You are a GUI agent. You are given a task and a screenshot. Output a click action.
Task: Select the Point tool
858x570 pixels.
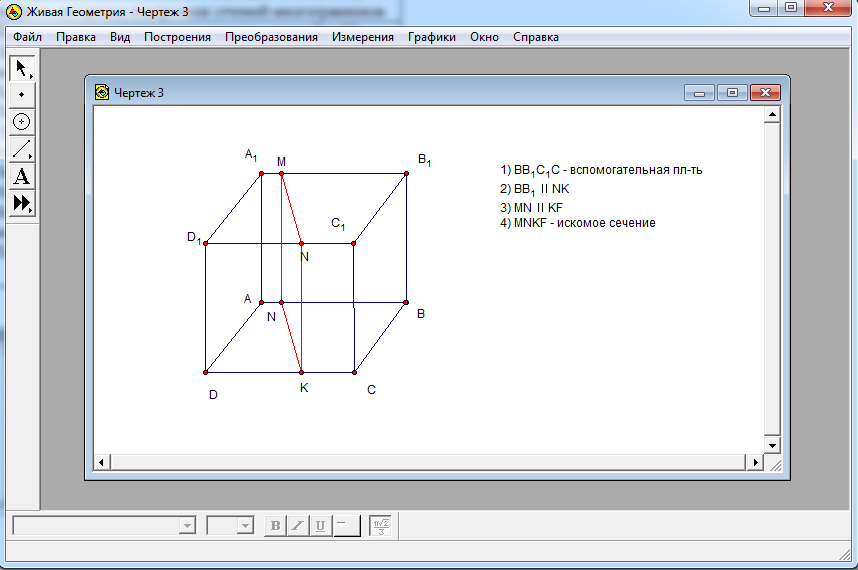tap(22, 94)
